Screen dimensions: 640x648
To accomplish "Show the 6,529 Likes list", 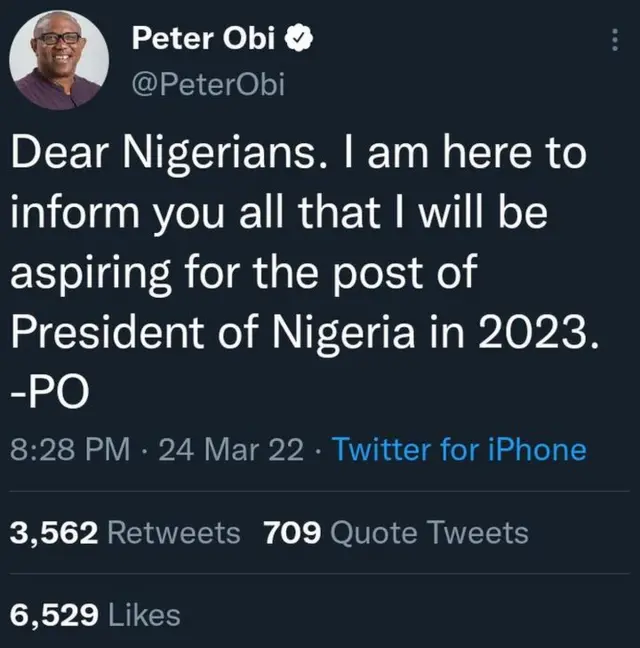I will pyautogui.click(x=95, y=615).
